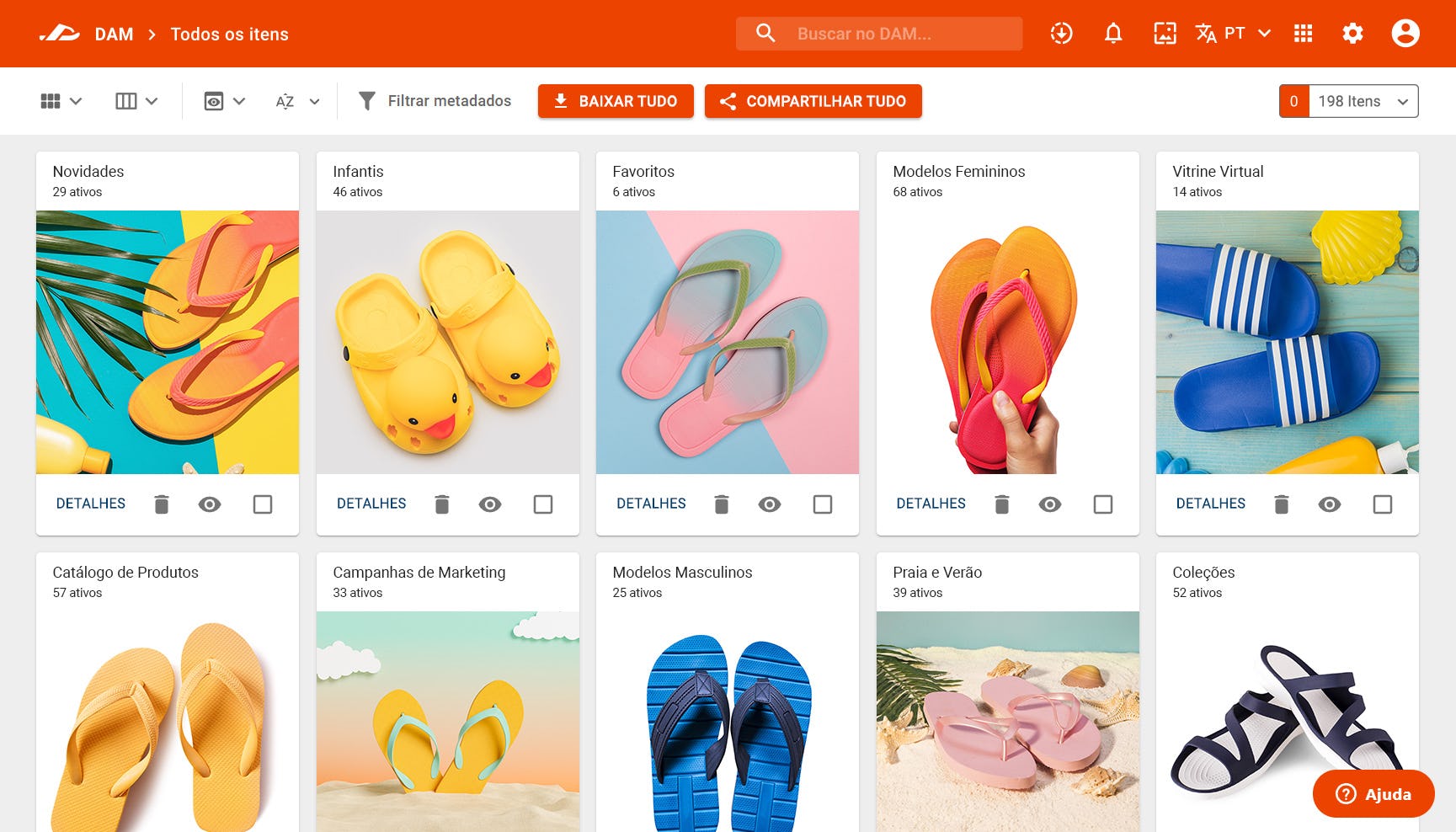Screen dimensions: 1456x832
Task: Expand the sort order dropdown arrow
Action: tap(314, 101)
